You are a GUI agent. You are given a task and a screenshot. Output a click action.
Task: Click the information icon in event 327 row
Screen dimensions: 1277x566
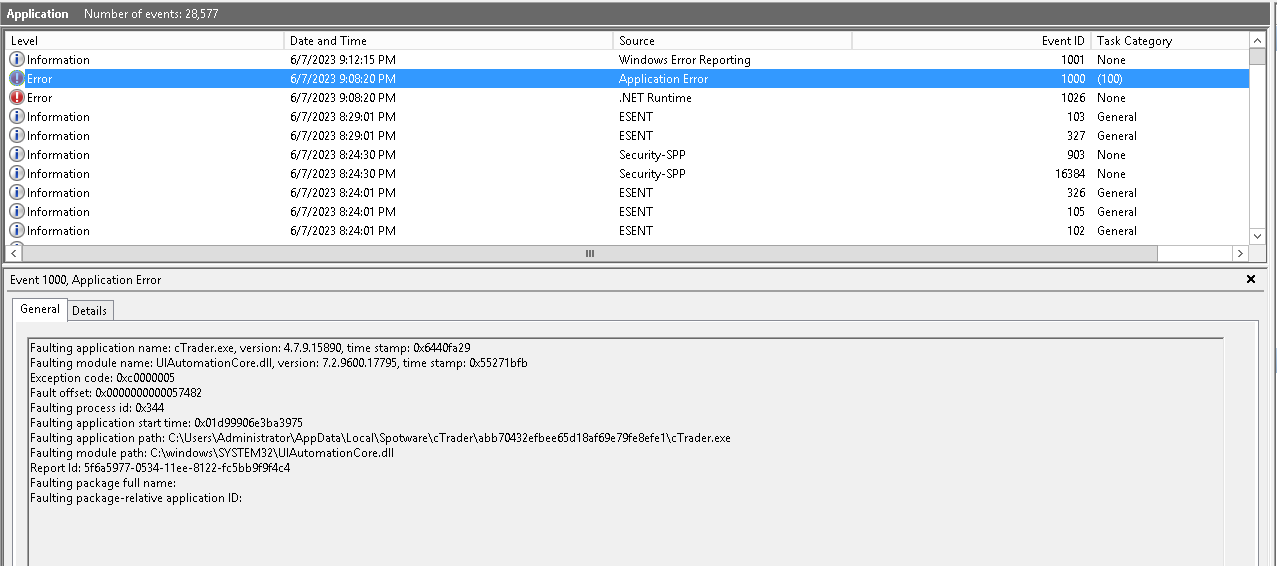point(17,136)
